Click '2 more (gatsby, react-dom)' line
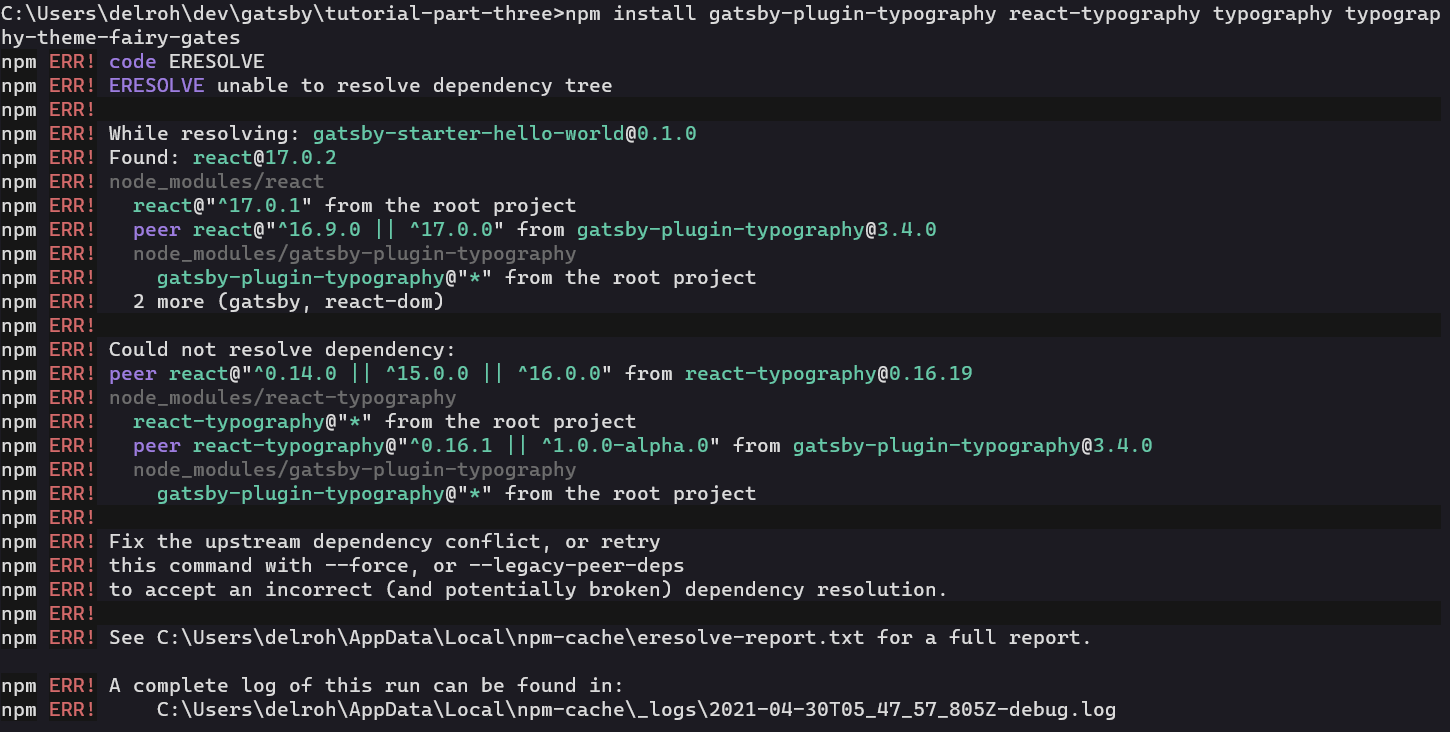The image size is (1450, 732). point(288,302)
